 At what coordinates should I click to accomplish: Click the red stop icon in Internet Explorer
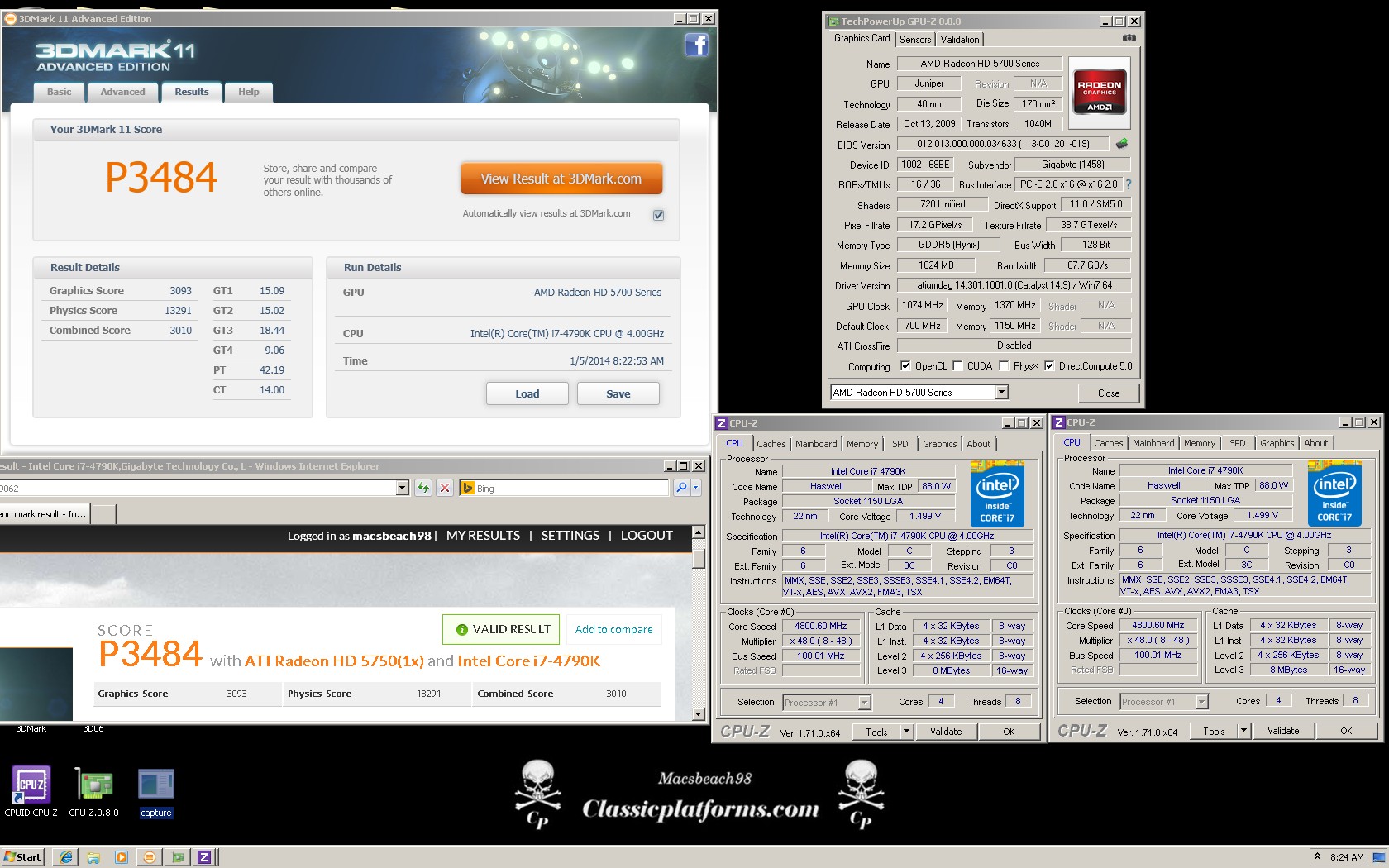445,488
